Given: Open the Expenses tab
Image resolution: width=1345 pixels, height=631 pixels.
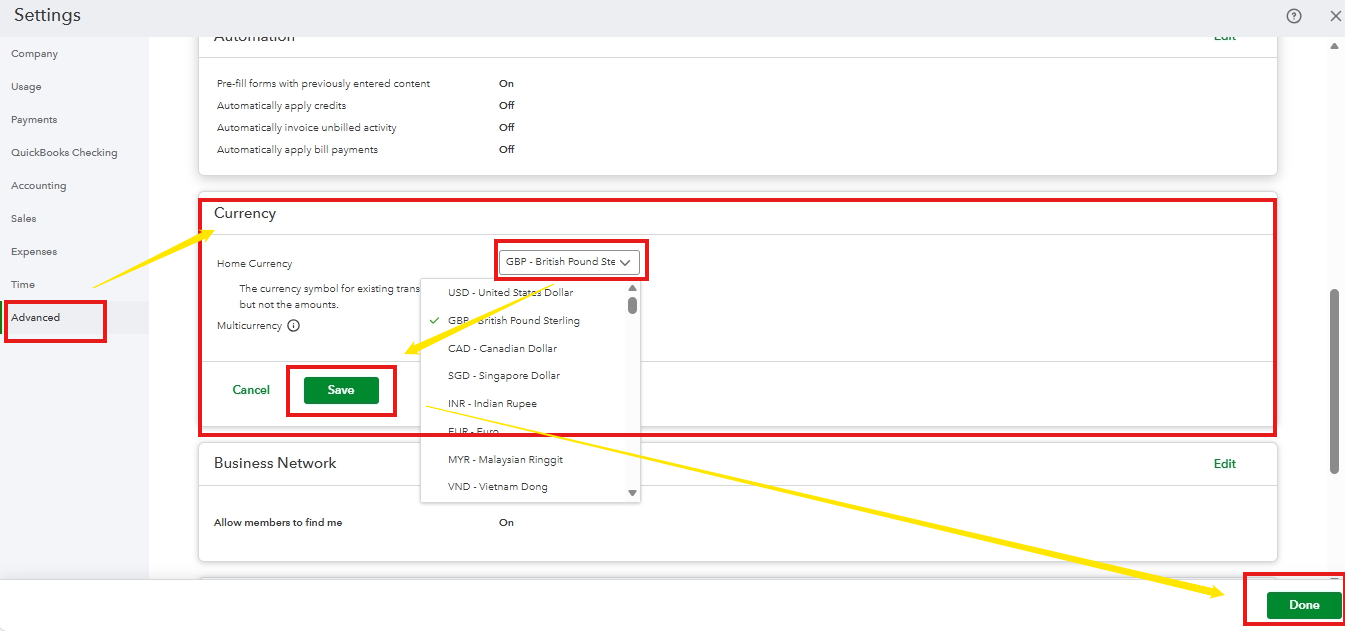Looking at the screenshot, I should click(34, 252).
